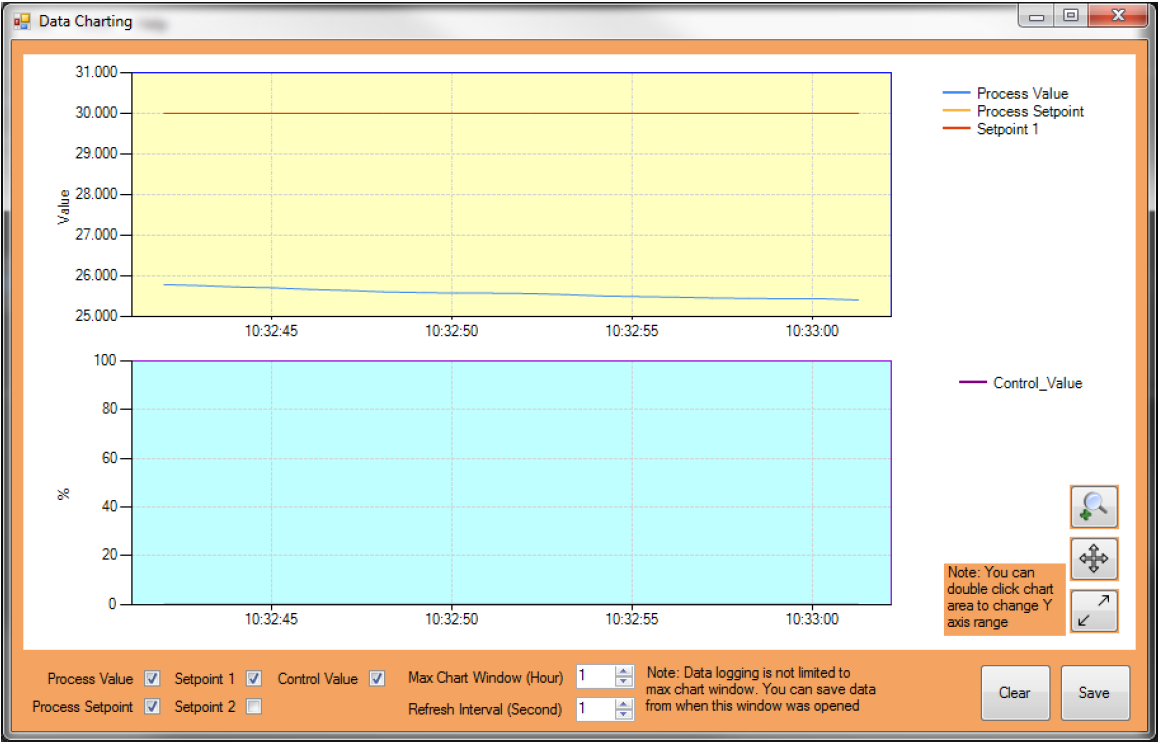Uncheck the Process Setpoint checkbox

pyautogui.click(x=152, y=707)
